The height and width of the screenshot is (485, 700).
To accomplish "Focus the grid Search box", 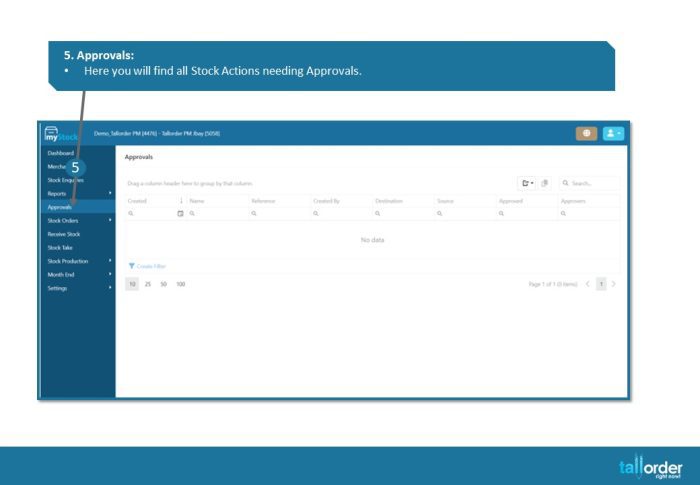I will (589, 183).
